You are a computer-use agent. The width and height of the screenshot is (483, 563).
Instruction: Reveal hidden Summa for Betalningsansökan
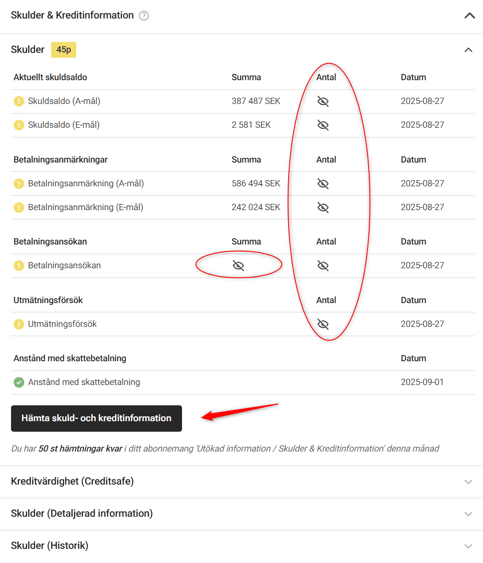[x=238, y=266]
